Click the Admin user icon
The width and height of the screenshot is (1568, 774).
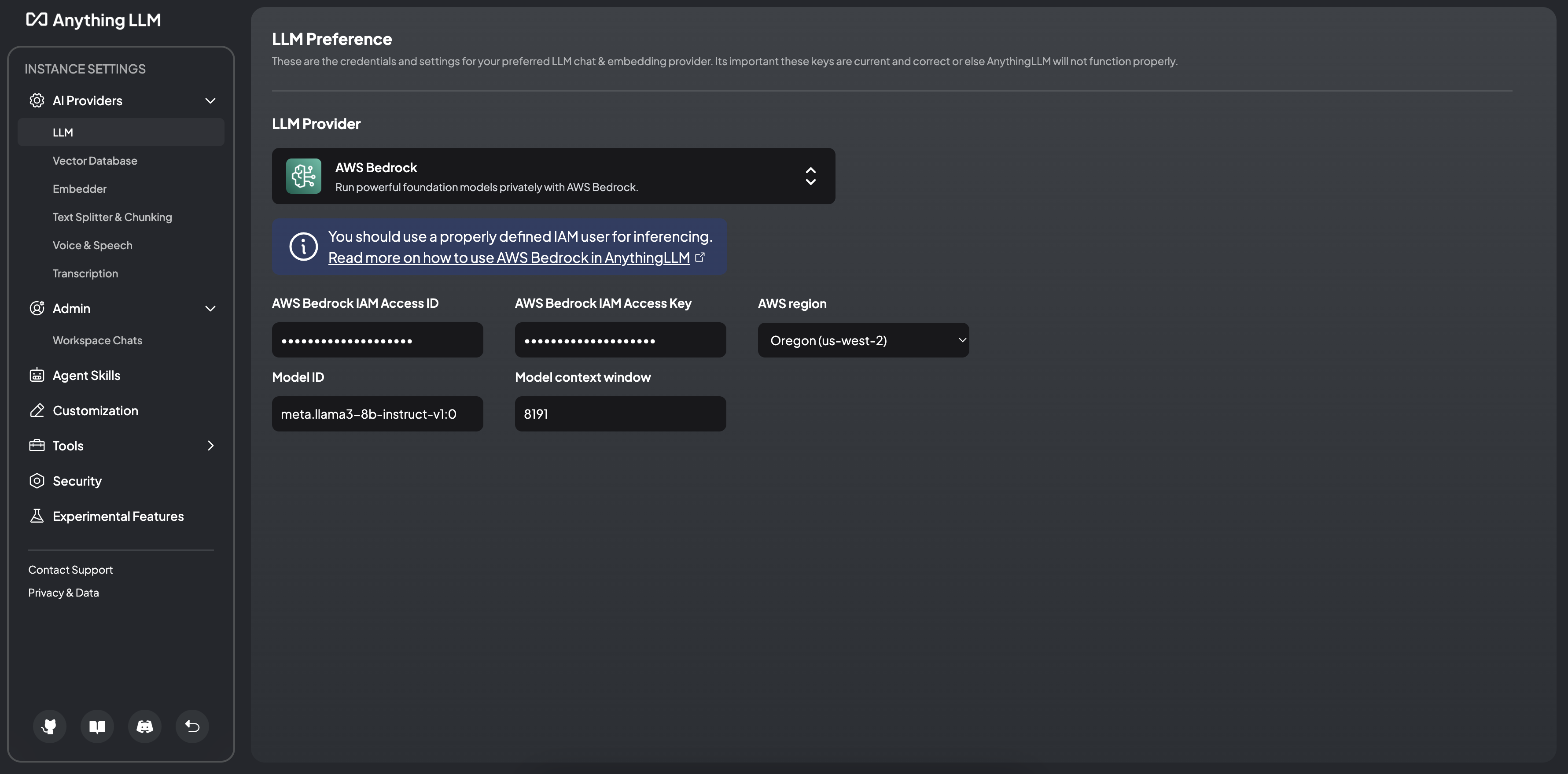37,308
